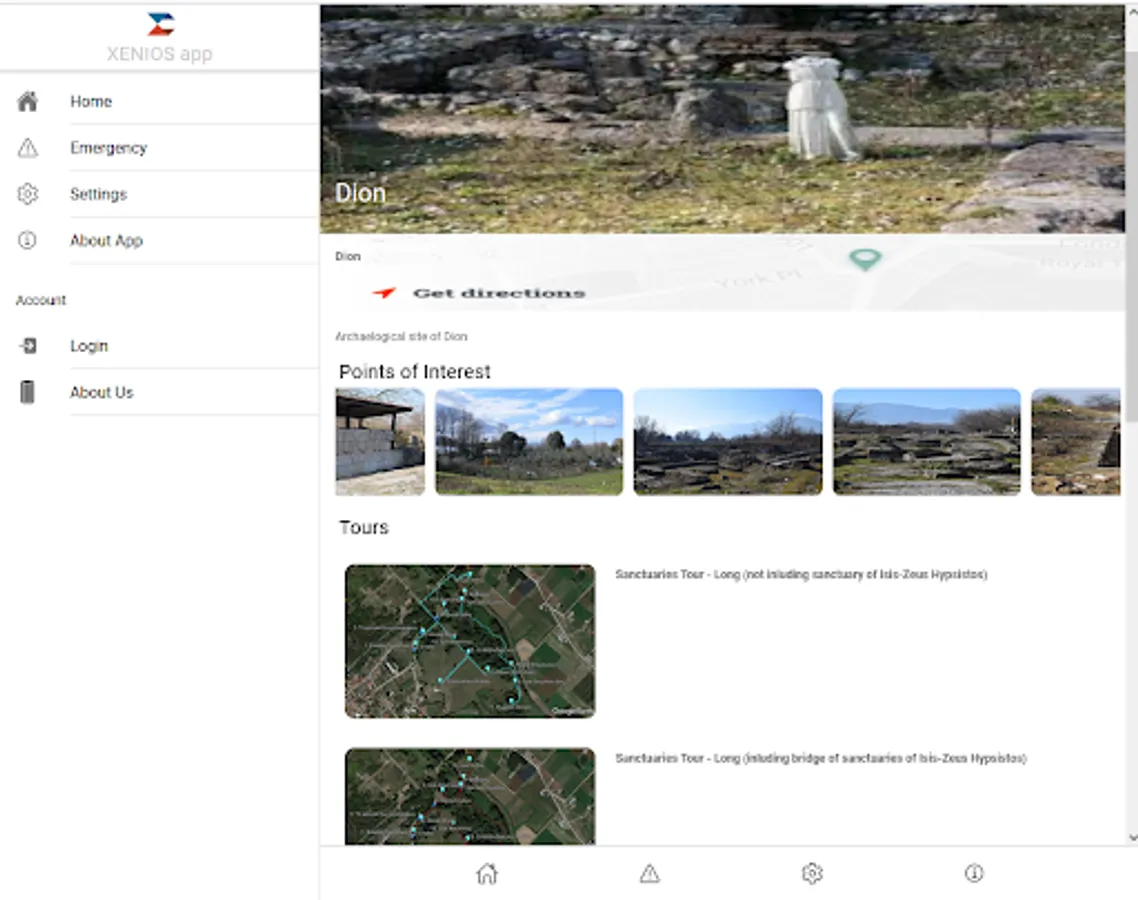
Task: Click the red Get directions arrow
Action: click(384, 293)
